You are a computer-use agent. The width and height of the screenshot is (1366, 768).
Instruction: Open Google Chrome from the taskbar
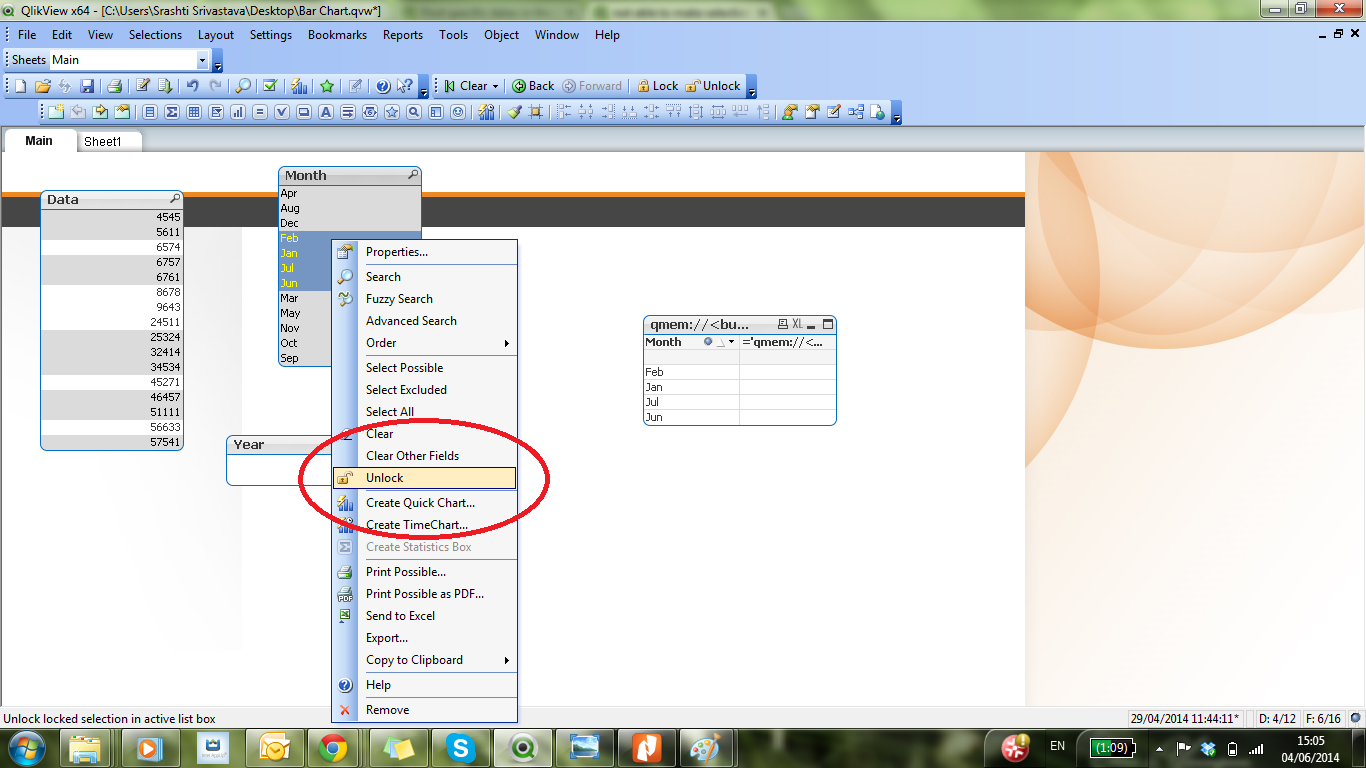click(333, 748)
